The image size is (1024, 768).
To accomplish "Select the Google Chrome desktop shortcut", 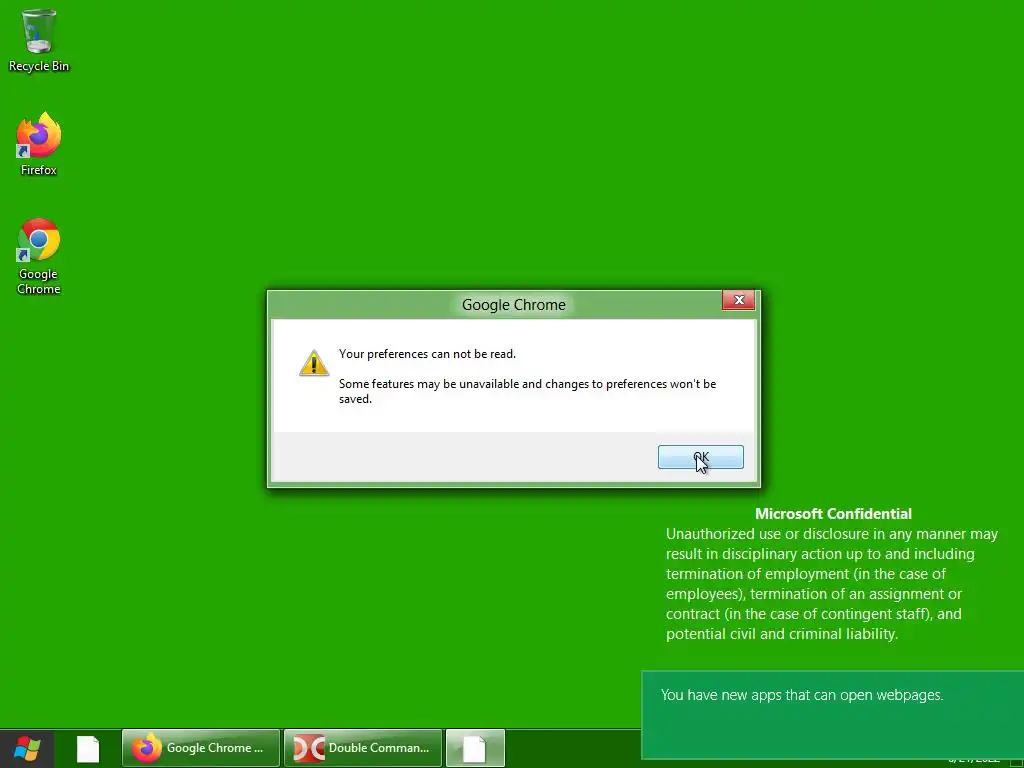I will [x=39, y=256].
